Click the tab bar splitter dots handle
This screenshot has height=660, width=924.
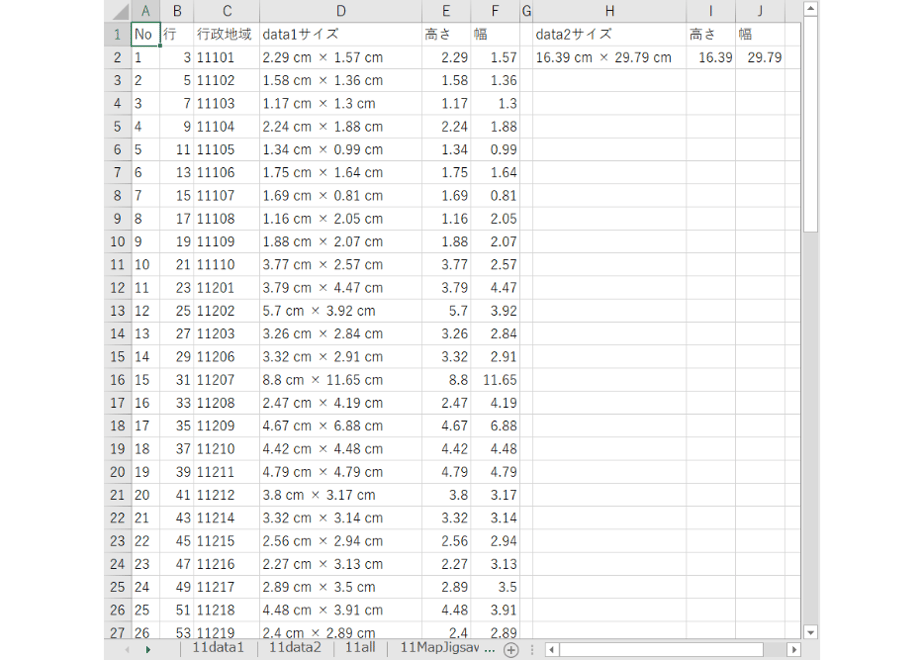tap(532, 649)
